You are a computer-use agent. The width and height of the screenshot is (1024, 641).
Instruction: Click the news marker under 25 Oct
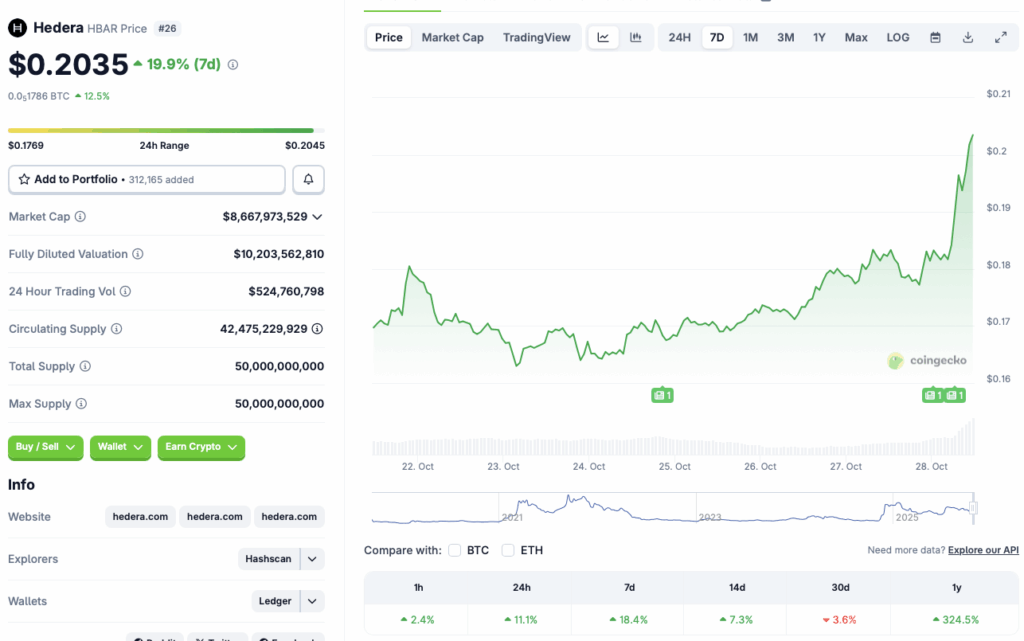(662, 395)
